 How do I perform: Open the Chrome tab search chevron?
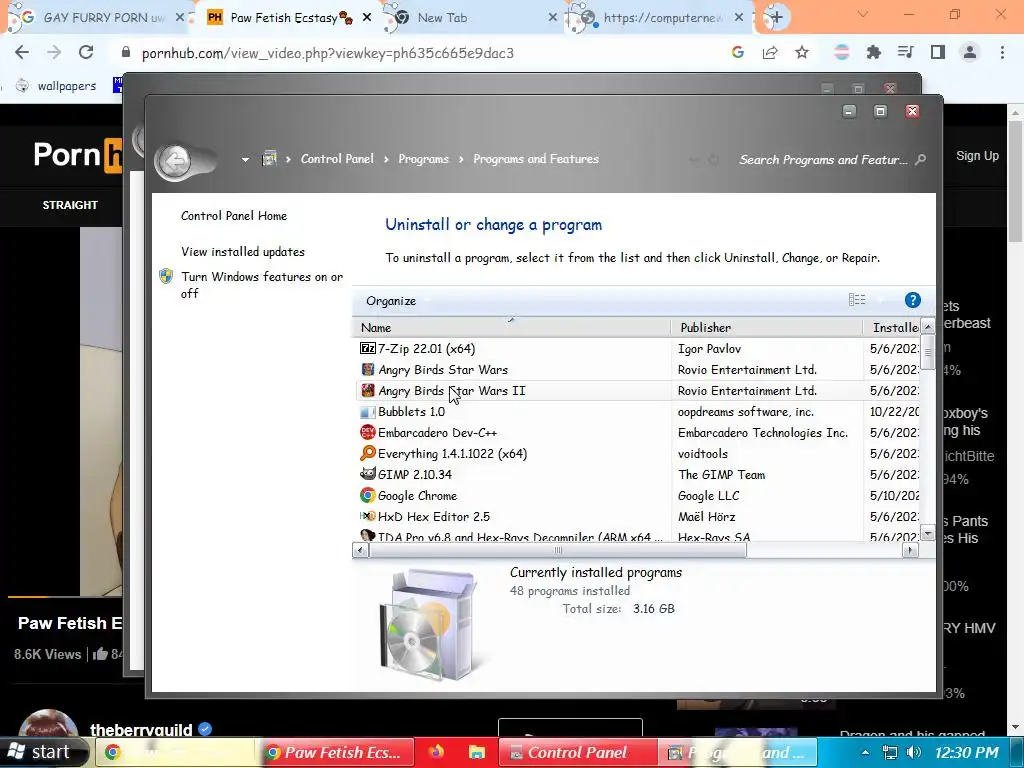click(x=863, y=14)
